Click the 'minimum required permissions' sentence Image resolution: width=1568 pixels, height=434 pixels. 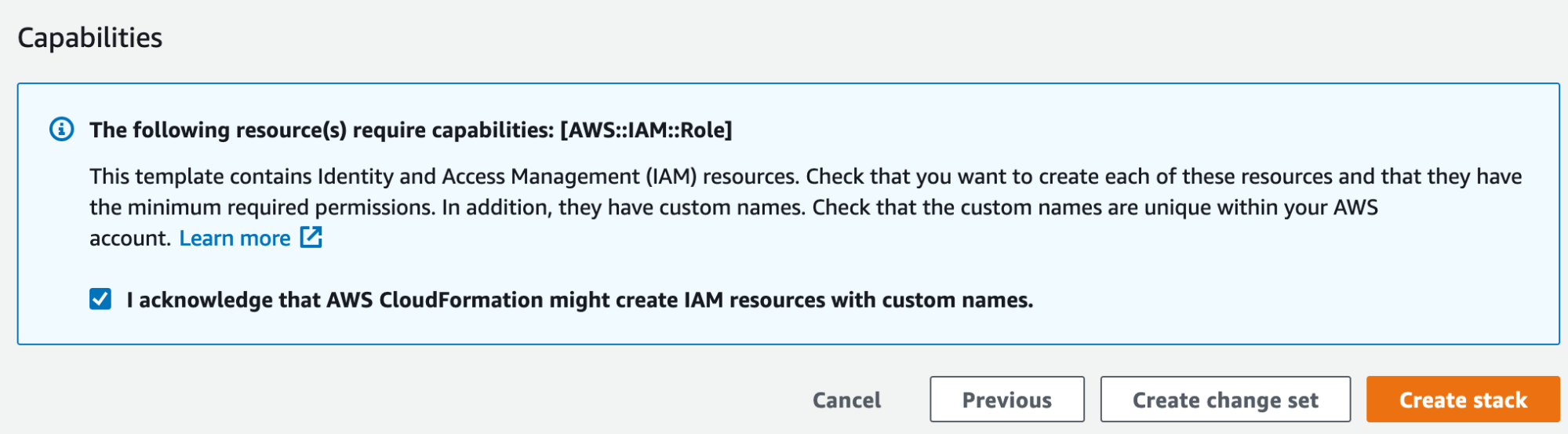coord(262,207)
